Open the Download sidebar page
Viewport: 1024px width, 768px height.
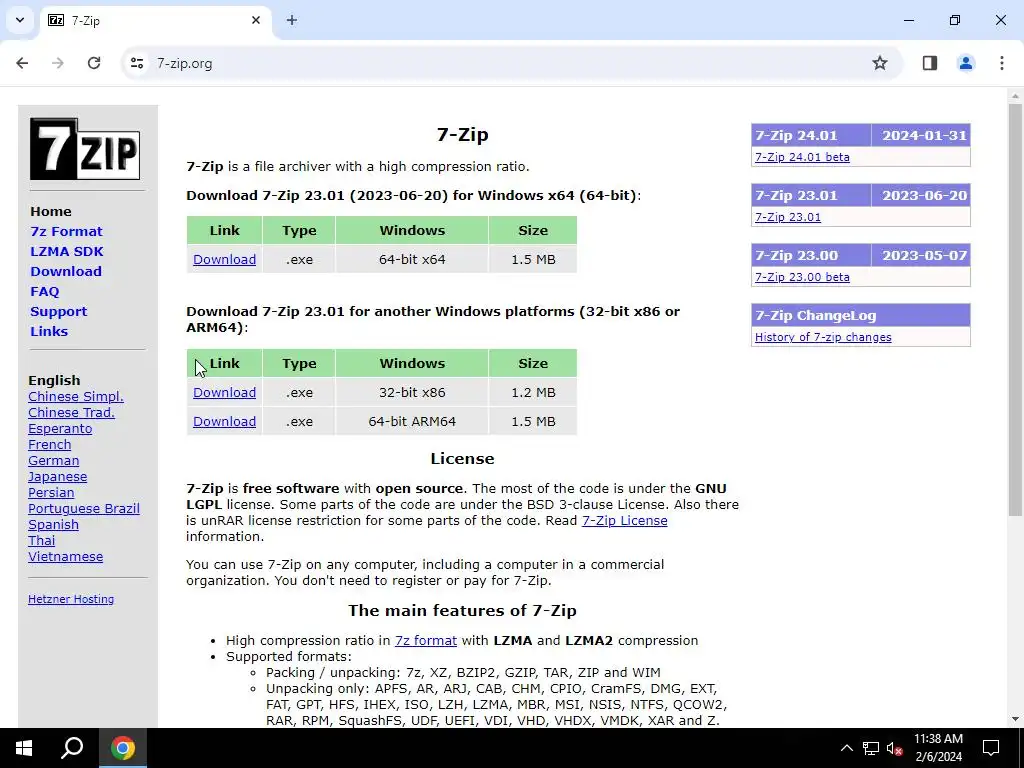tap(66, 272)
